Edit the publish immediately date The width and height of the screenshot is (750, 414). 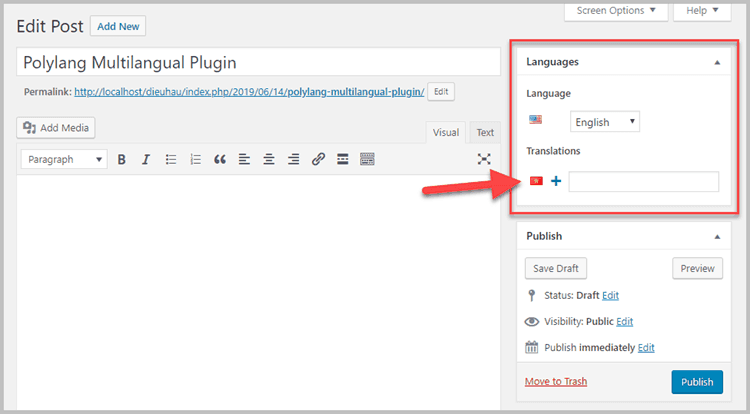(646, 348)
